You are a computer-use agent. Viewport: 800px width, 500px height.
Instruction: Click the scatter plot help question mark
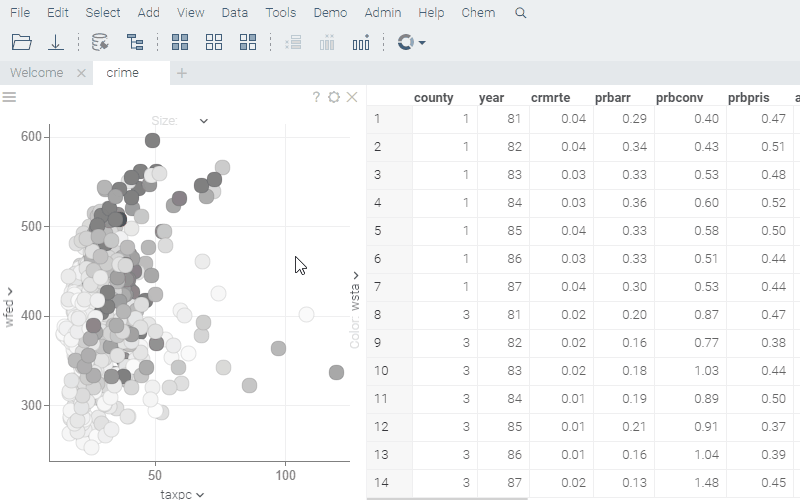(317, 97)
